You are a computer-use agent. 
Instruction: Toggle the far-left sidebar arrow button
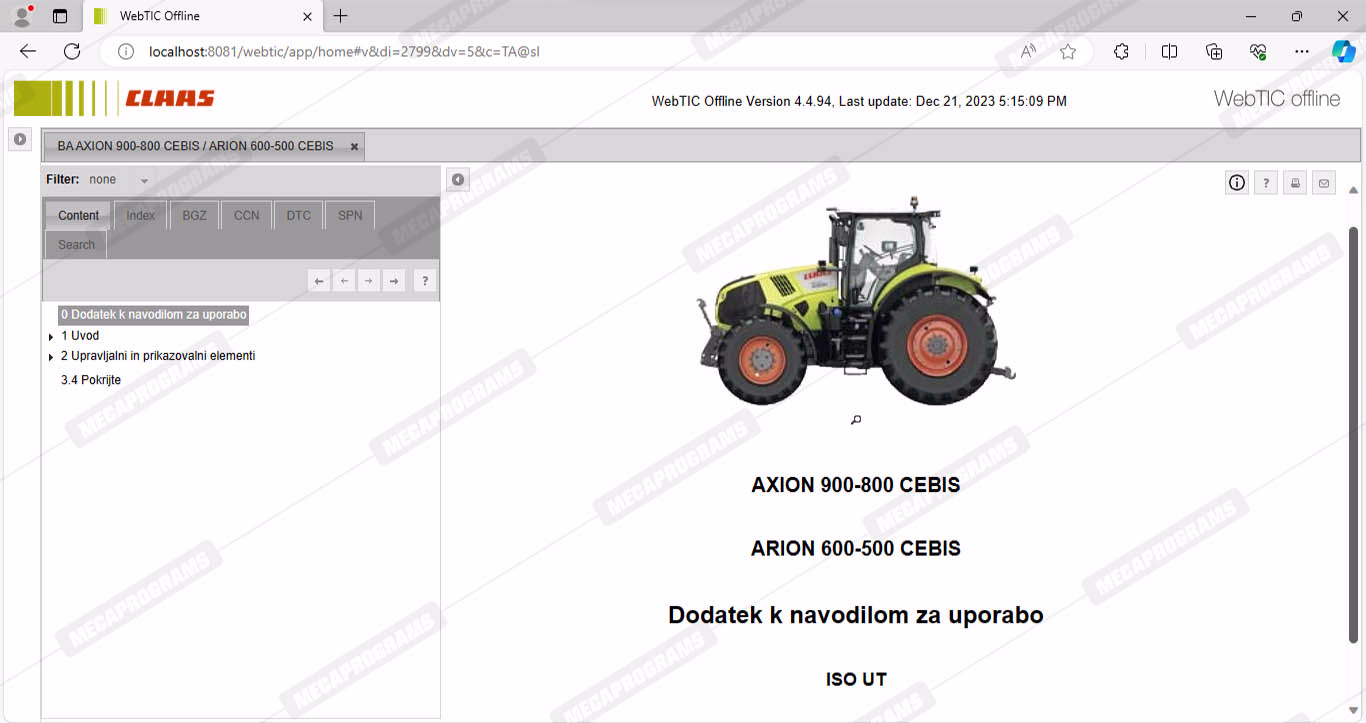click(x=20, y=140)
